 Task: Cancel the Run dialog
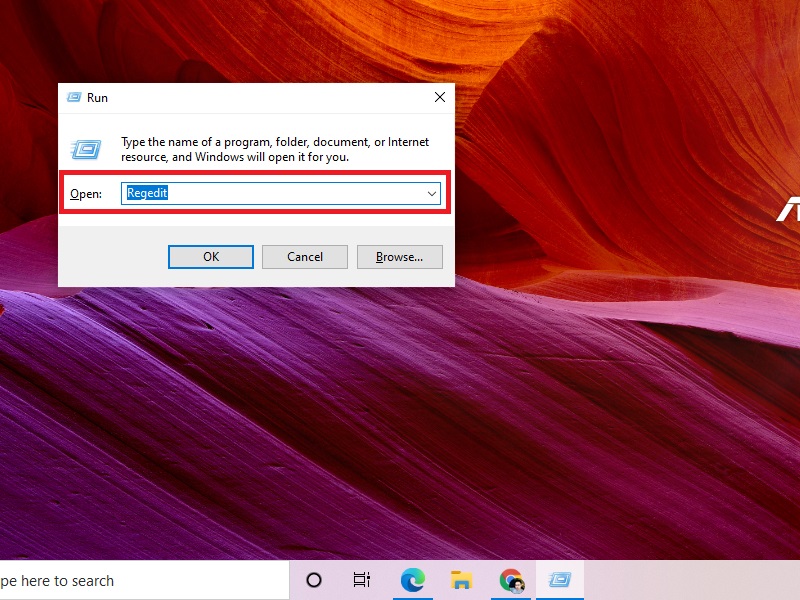pos(305,257)
